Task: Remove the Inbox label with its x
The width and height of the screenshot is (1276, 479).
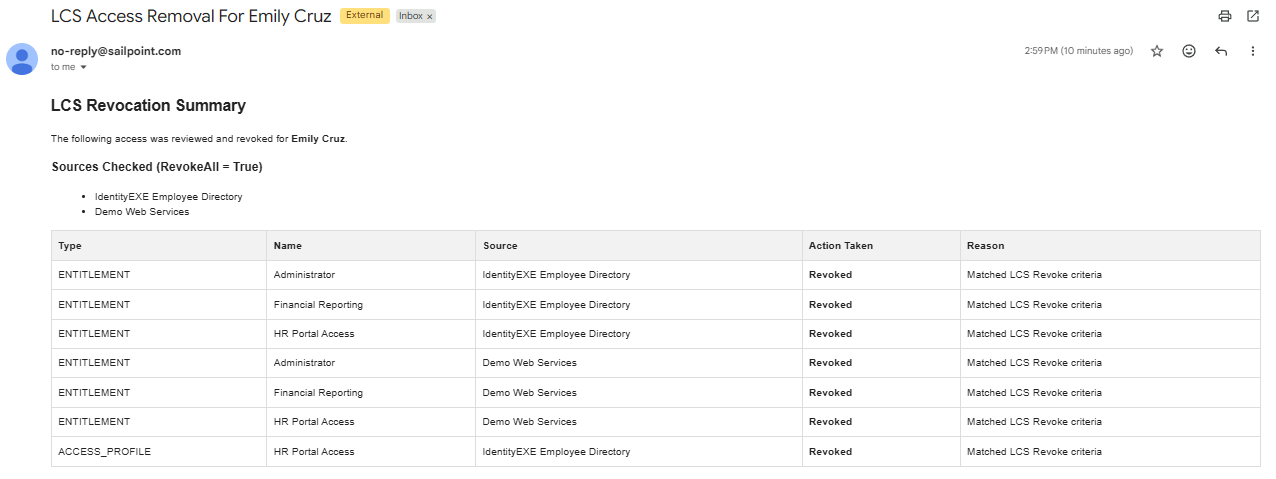Action: coord(429,17)
